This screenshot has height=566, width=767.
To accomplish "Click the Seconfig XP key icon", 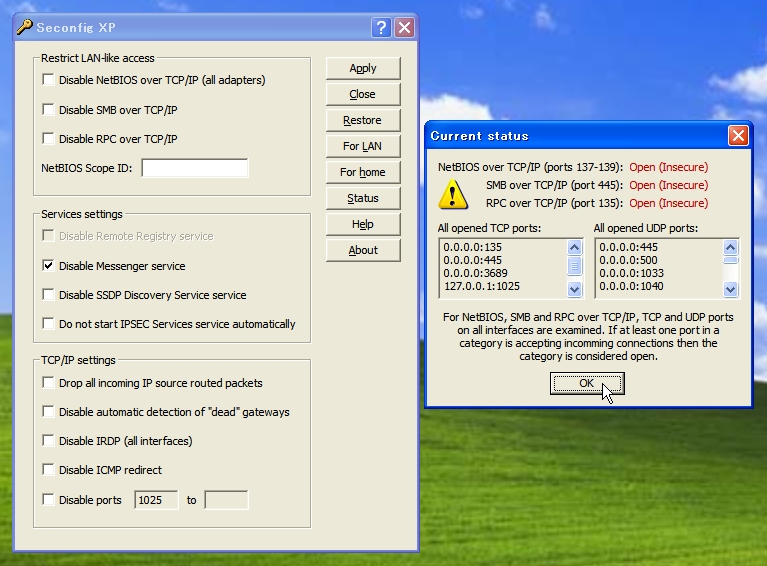I will coord(24,27).
